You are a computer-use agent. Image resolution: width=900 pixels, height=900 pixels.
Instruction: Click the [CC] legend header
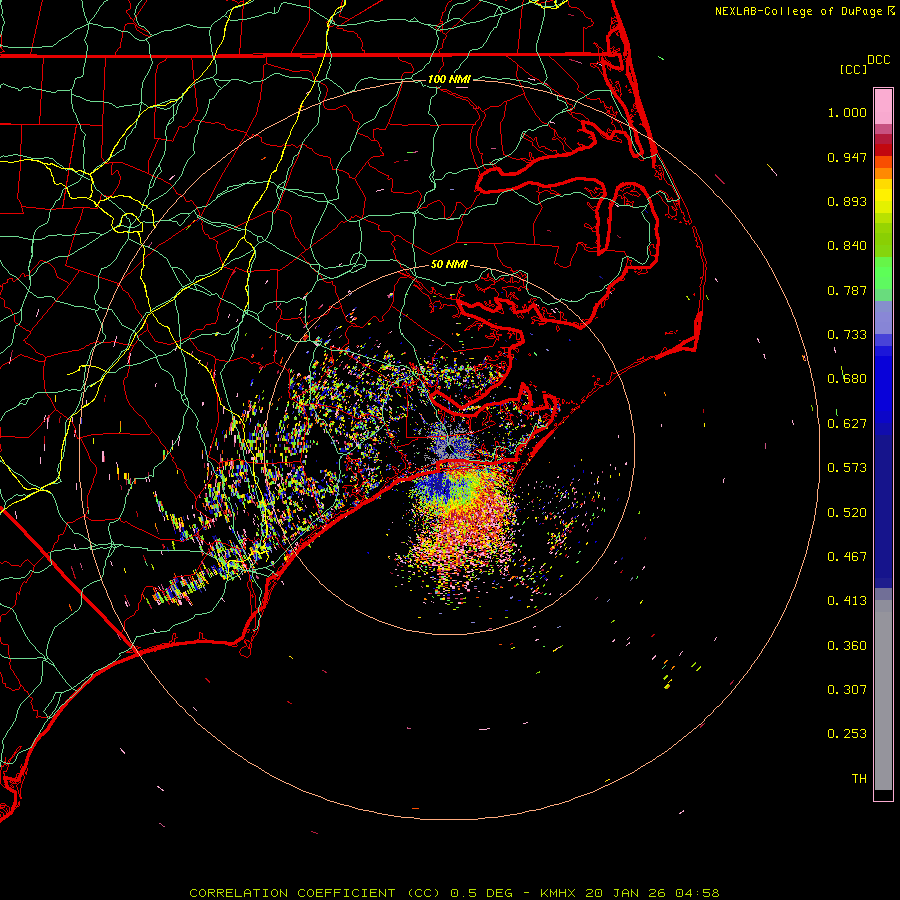pos(853,69)
